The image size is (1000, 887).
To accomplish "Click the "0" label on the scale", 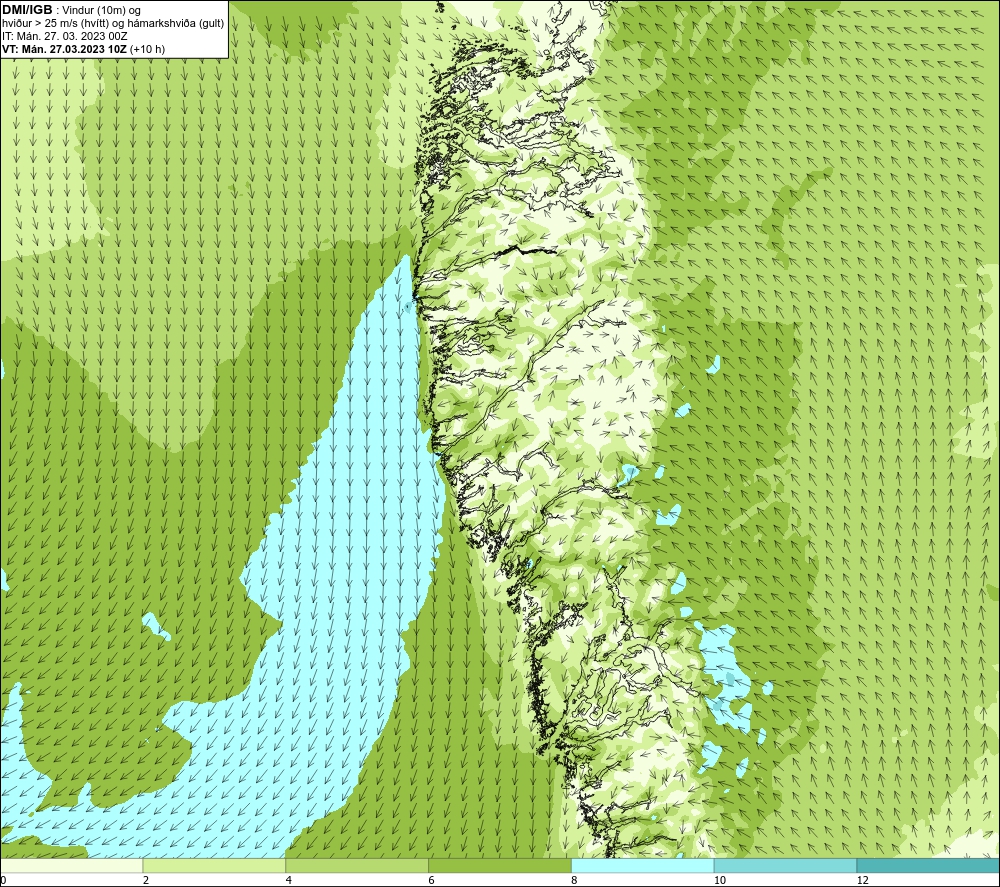I will click(3, 880).
